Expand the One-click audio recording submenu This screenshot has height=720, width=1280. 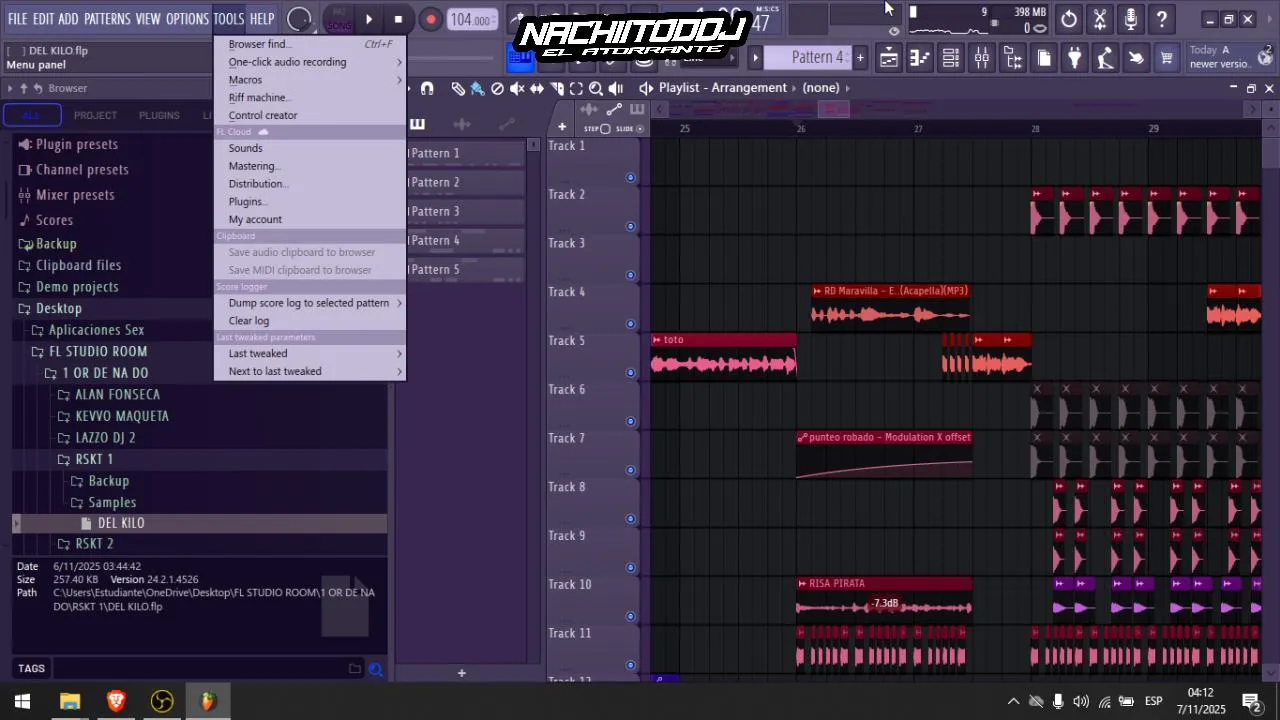point(310,62)
